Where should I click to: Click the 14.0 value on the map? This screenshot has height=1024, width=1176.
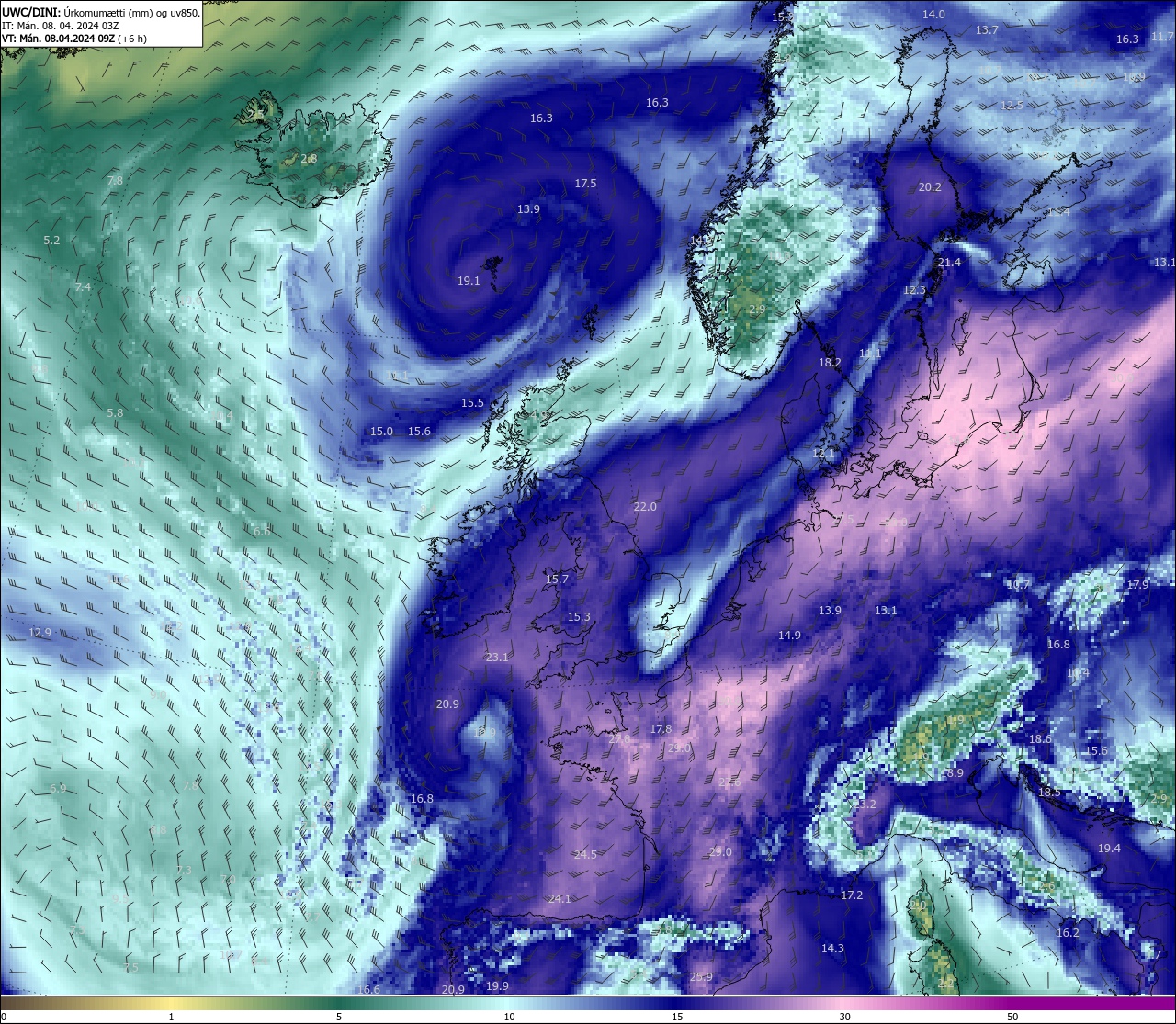tap(933, 15)
